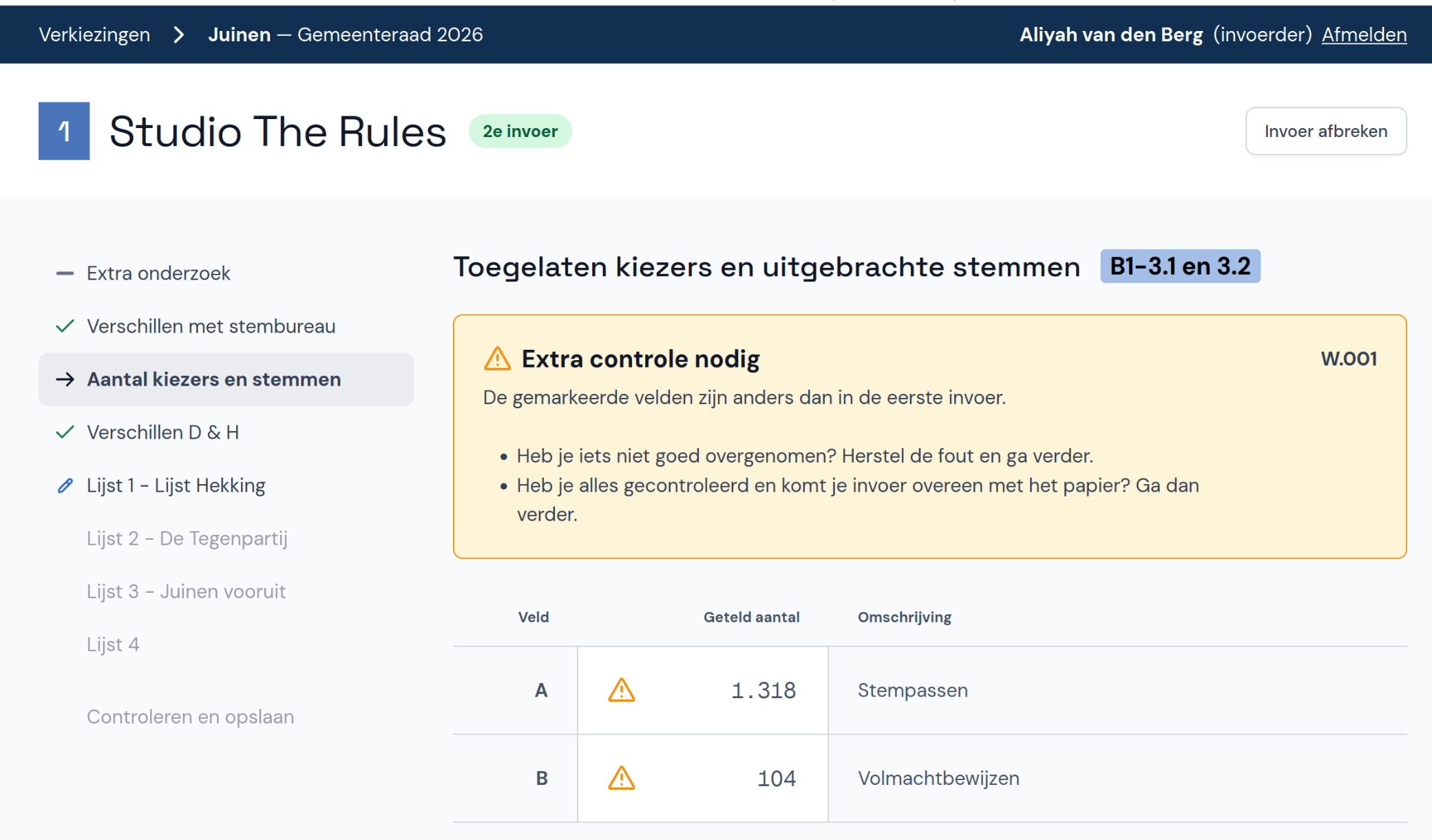1432x840 pixels.
Task: Click the 2e invoer badge
Action: tap(520, 131)
